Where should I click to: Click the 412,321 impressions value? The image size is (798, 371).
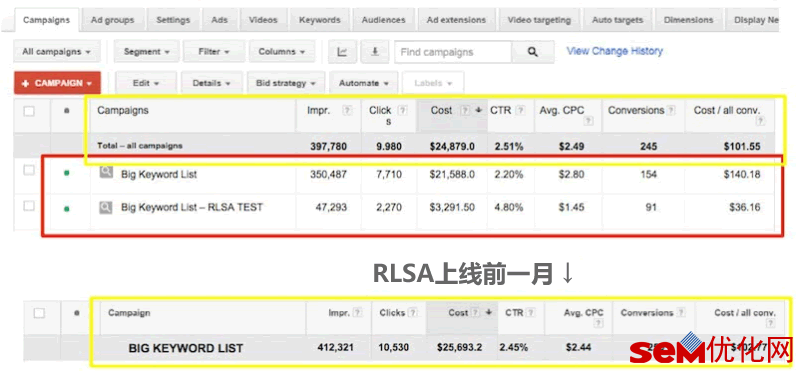pyautogui.click(x=335, y=348)
